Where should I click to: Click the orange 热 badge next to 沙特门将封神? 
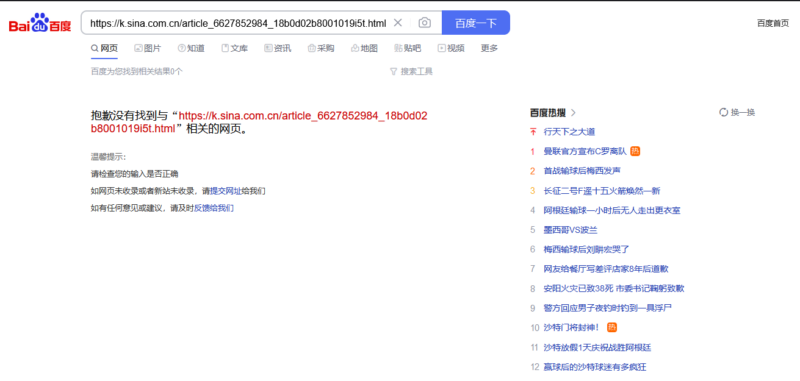[612, 327]
